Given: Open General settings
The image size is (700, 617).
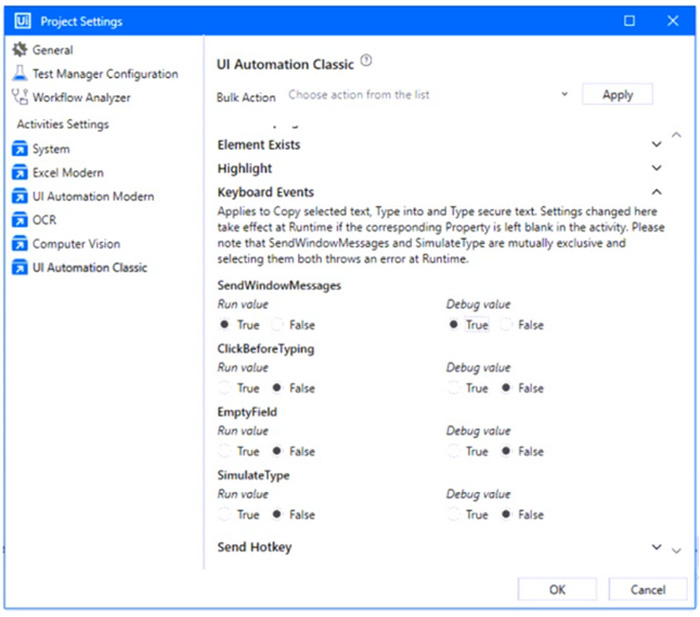Looking at the screenshot, I should pyautogui.click(x=53, y=50).
